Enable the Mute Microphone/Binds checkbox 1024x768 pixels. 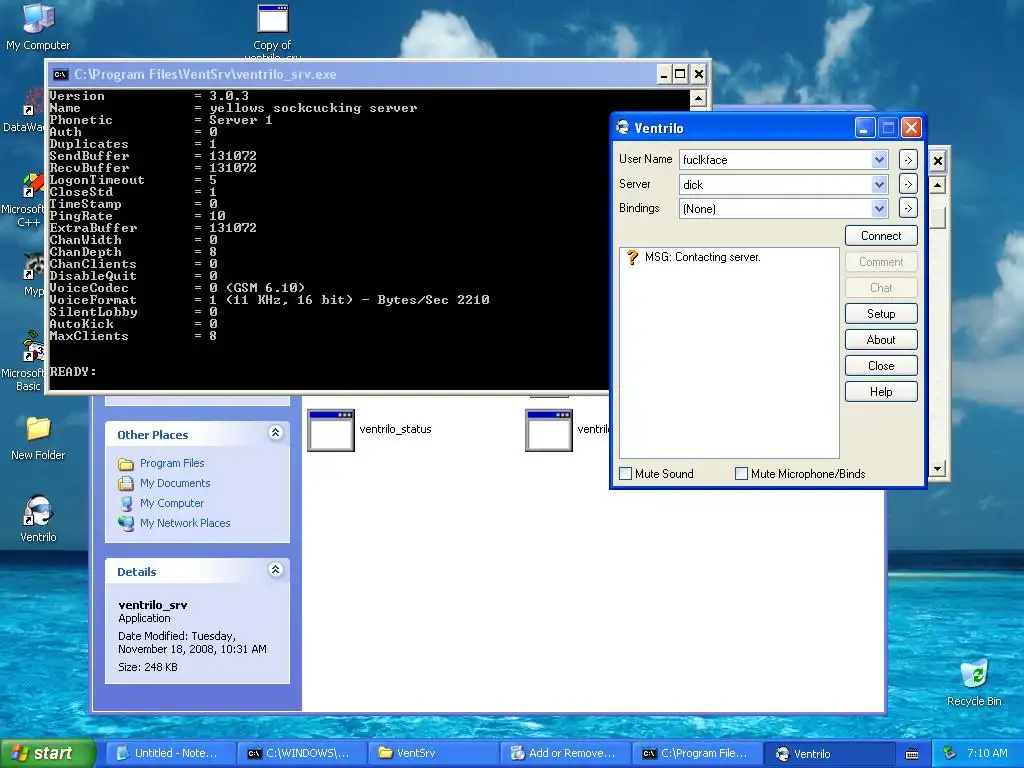coord(741,473)
